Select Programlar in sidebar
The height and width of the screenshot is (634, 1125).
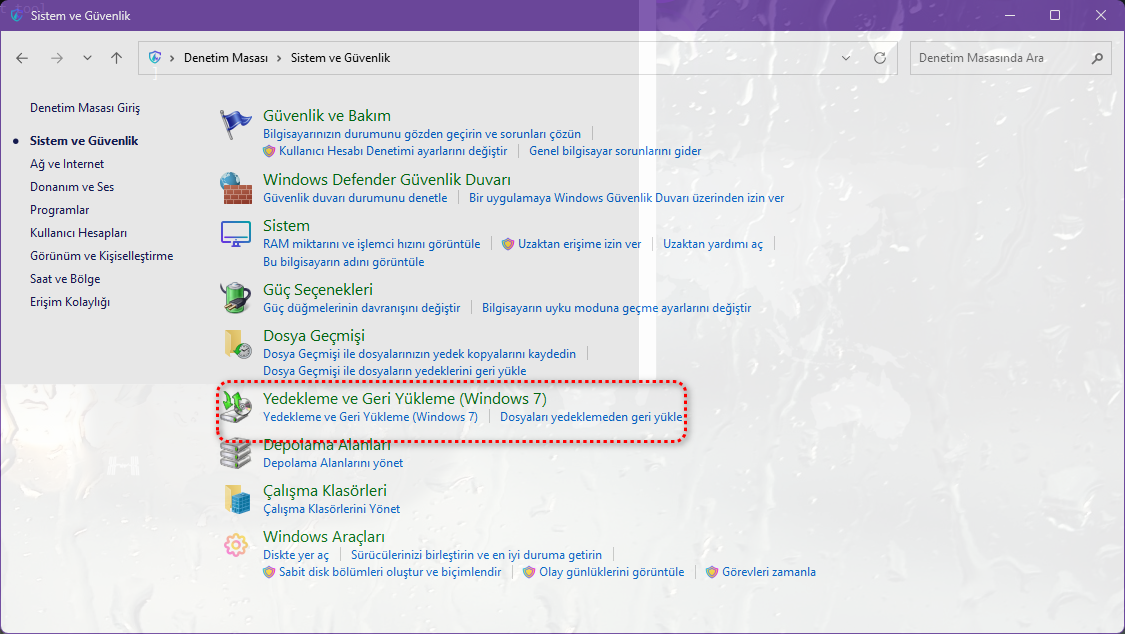pyautogui.click(x=60, y=210)
